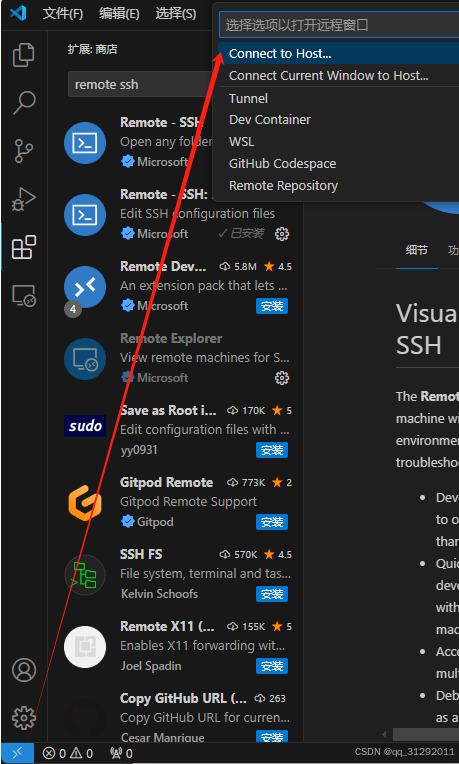Click the horizontal scrollbar in details pane
The height and width of the screenshot is (764, 459).
(426, 735)
